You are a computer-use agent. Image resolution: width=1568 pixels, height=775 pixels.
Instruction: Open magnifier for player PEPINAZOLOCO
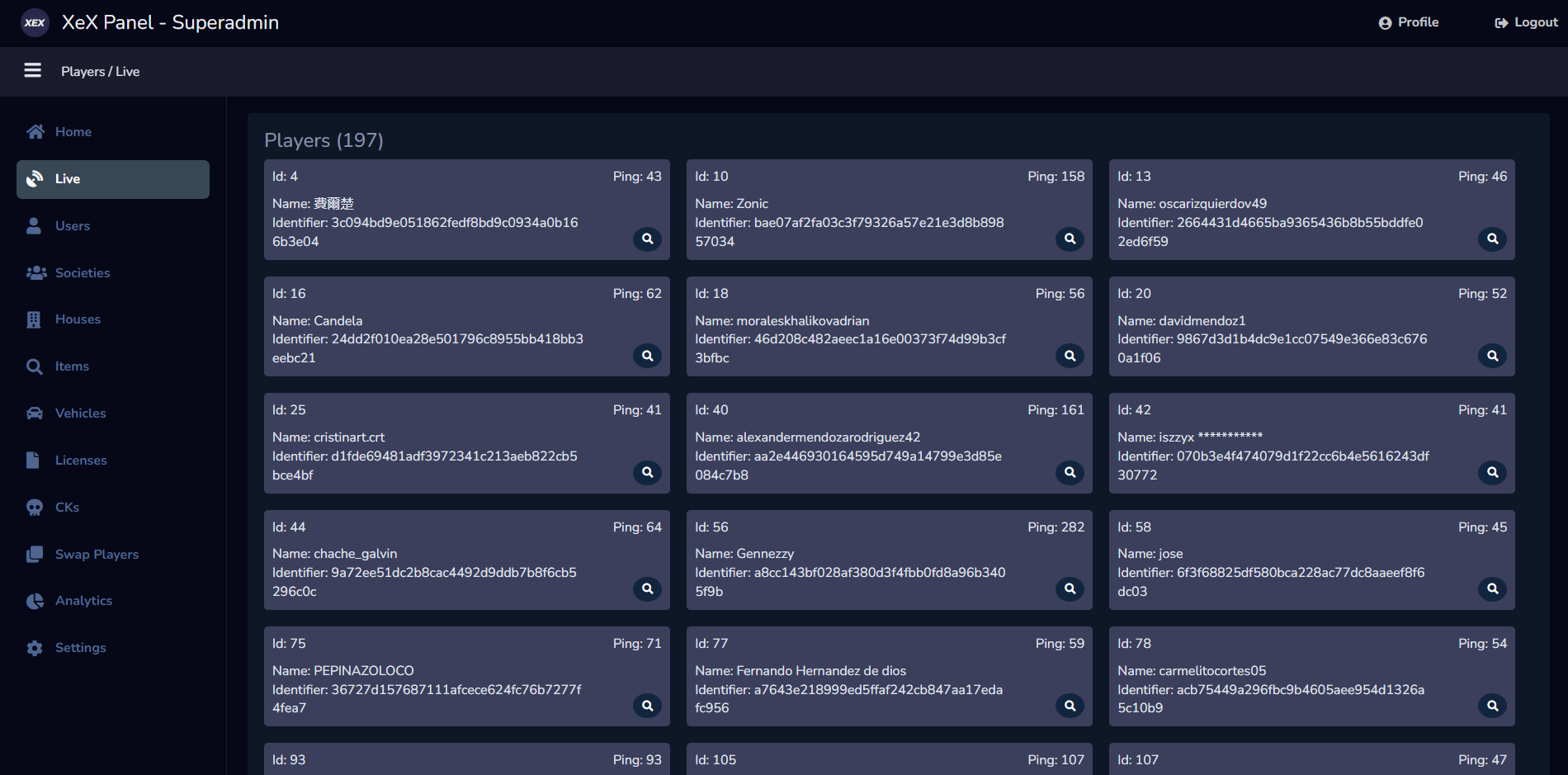[647, 706]
